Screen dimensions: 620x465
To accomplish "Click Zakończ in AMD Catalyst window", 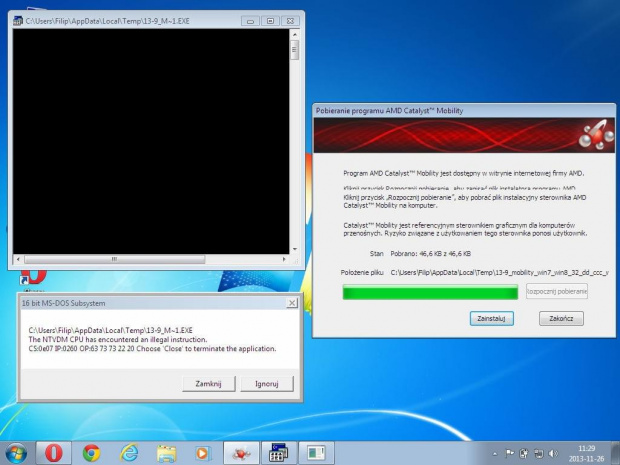I will (561, 318).
